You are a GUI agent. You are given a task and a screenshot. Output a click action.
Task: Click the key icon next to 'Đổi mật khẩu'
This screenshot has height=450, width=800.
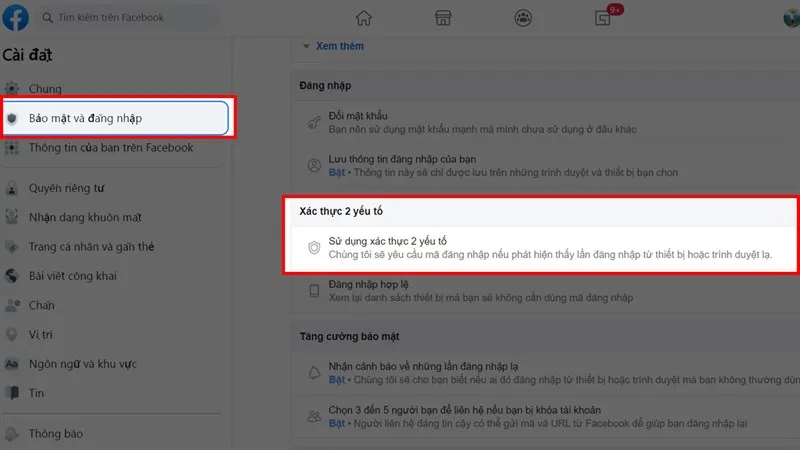tap(314, 122)
